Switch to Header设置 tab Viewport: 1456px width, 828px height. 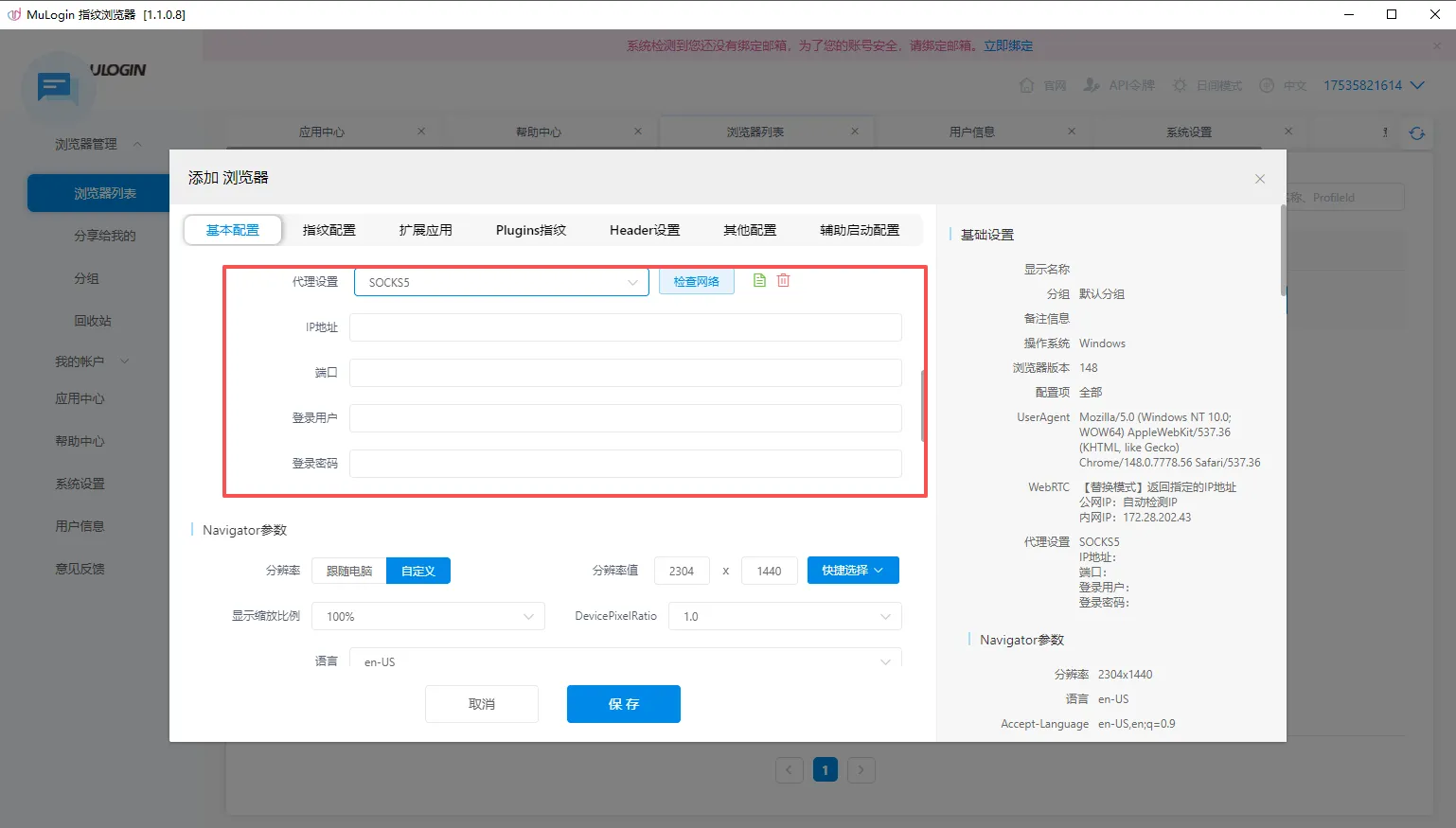point(645,230)
